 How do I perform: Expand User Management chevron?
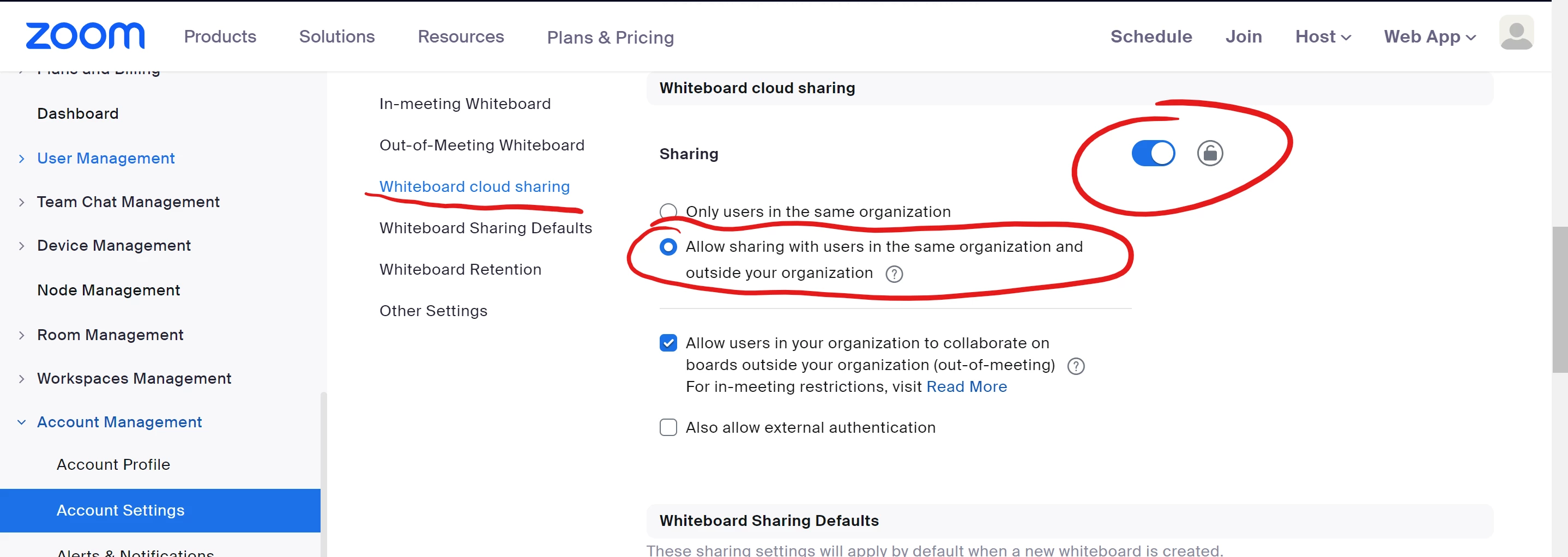[22, 159]
